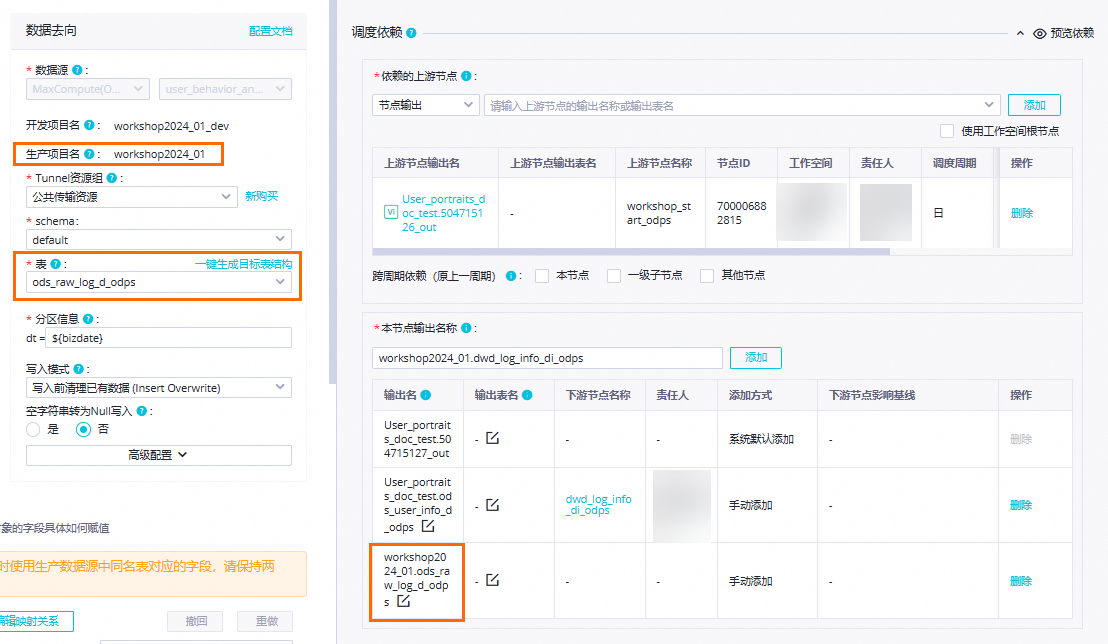The image size is (1108, 644).
Task: Click help icon next to 数据源 label
Action: (x=77, y=70)
